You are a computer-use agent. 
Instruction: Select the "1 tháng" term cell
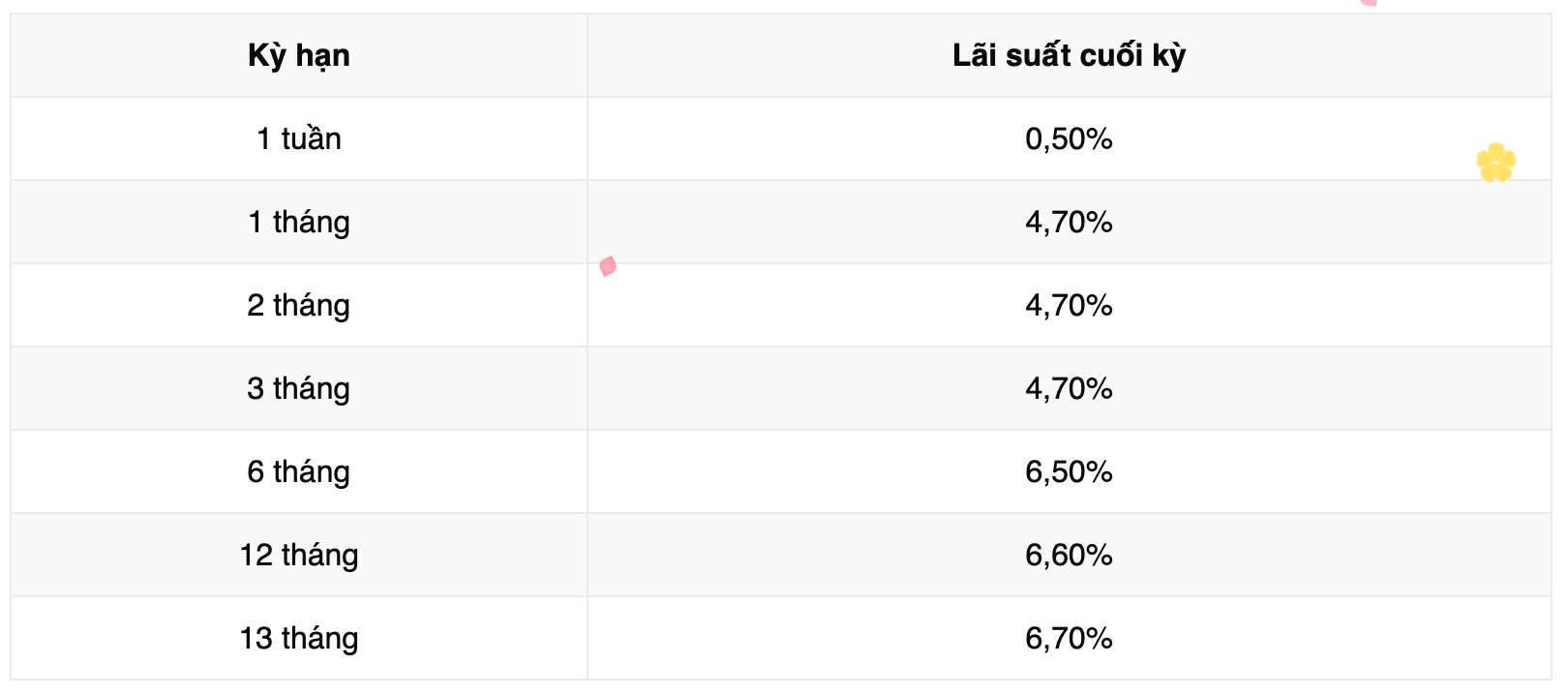coord(298,223)
